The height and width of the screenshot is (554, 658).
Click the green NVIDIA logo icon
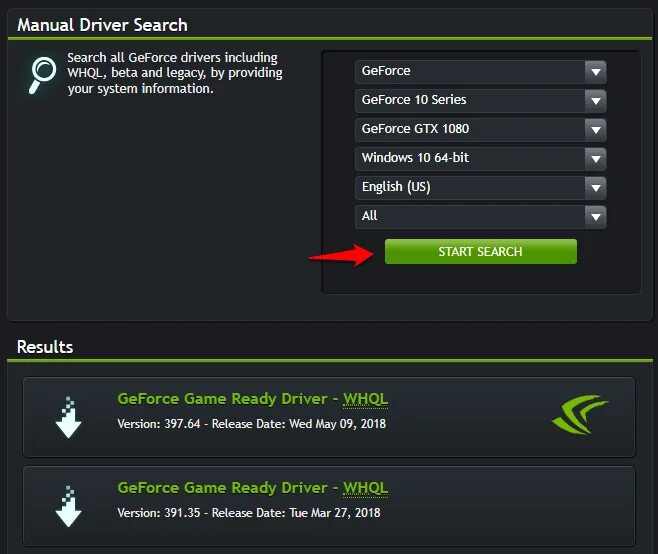pos(580,414)
